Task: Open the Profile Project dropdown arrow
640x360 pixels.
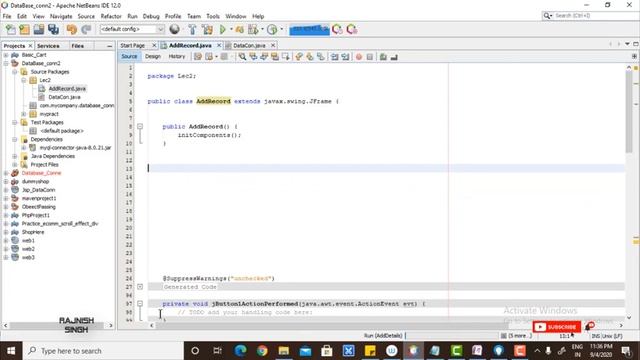Action: click(282, 29)
